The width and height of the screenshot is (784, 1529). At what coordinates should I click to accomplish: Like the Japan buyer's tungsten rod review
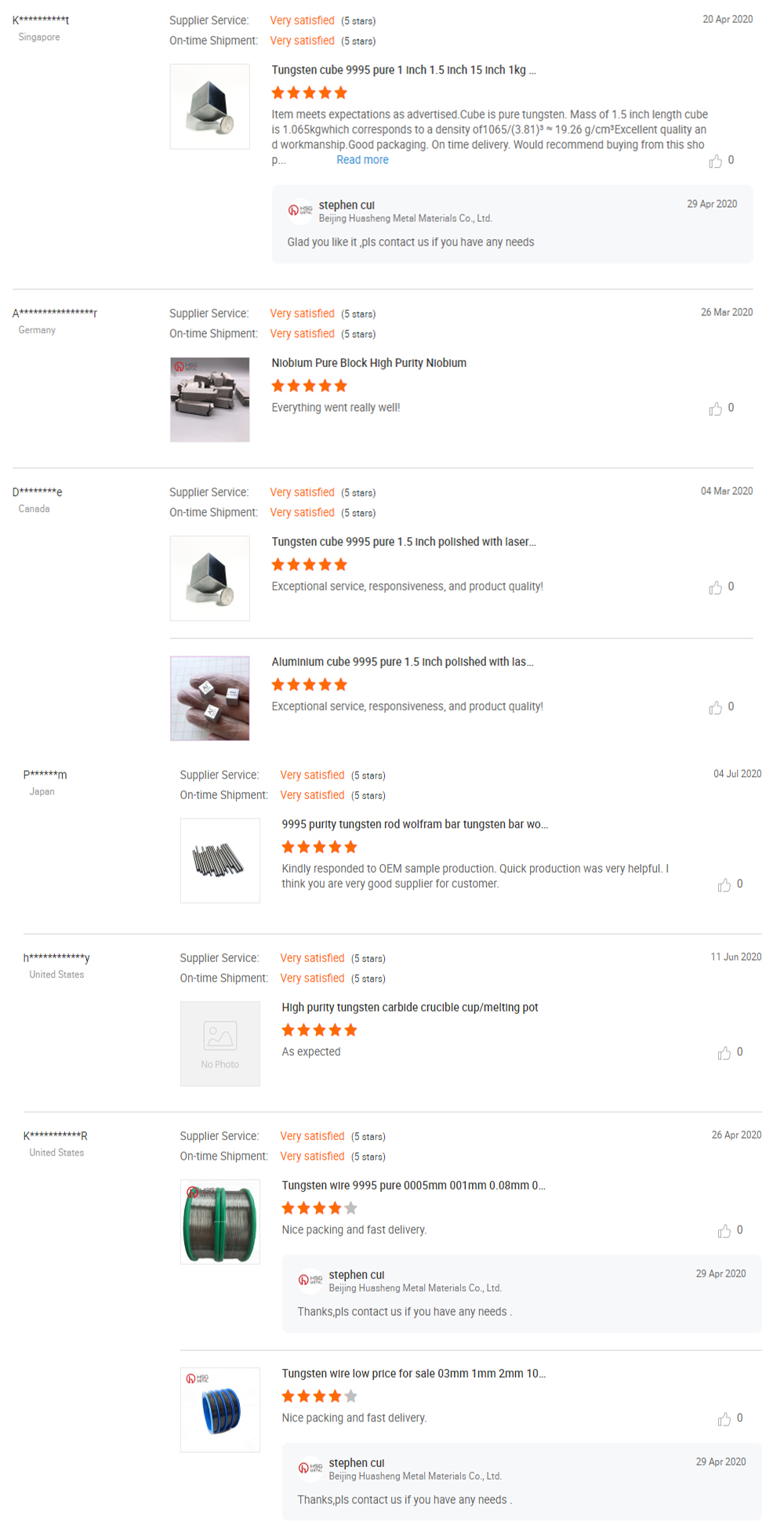point(724,885)
